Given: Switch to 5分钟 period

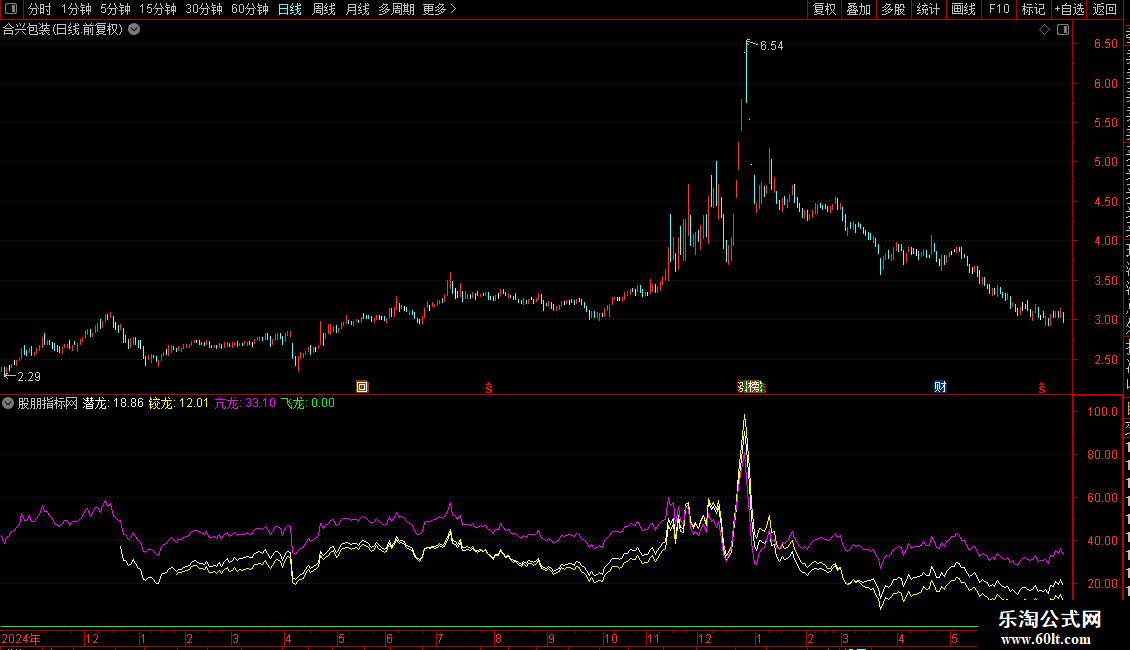Looking at the screenshot, I should [x=115, y=9].
